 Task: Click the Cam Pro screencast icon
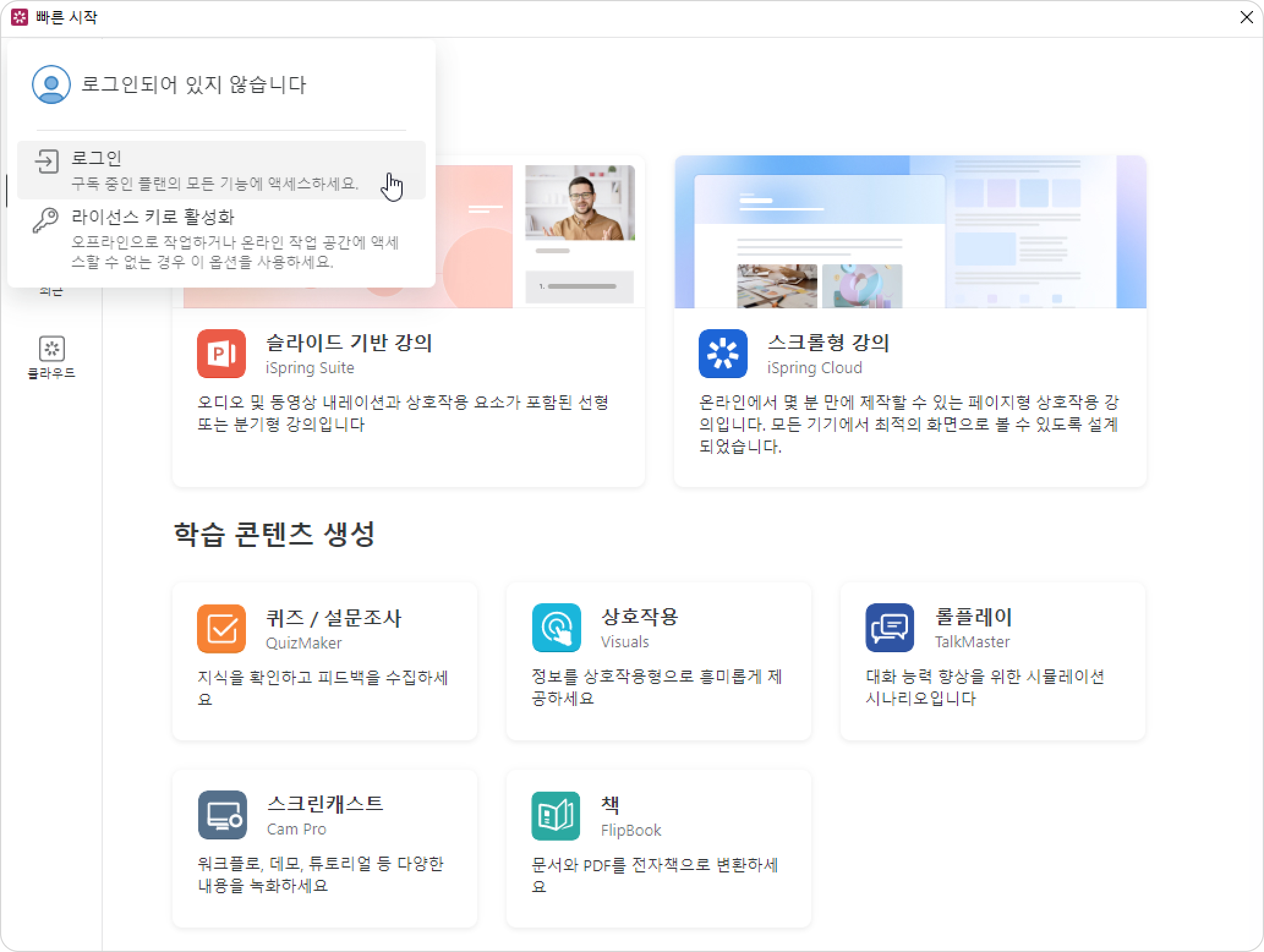point(222,815)
